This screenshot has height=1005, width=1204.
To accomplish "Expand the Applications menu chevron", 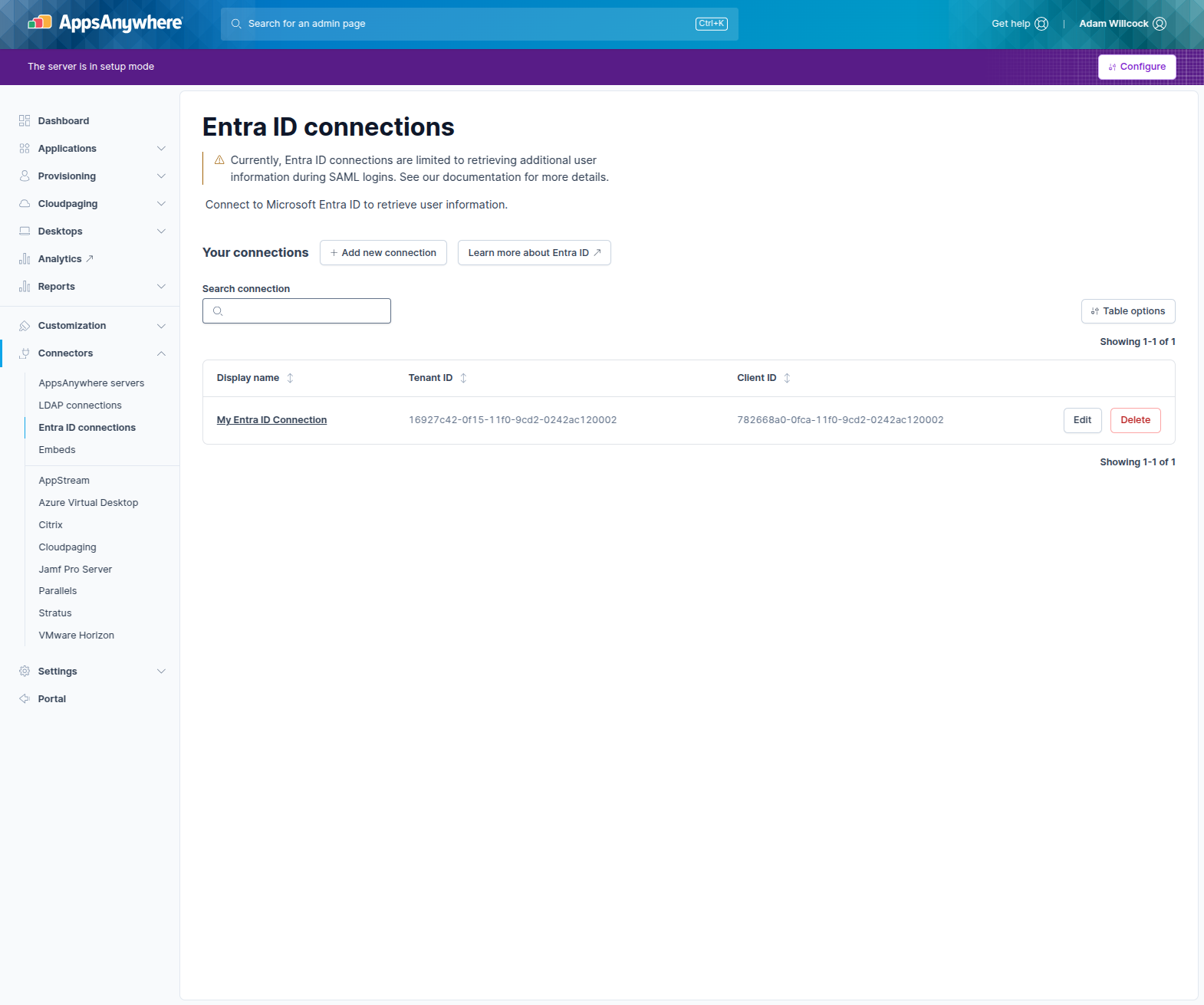I will [x=161, y=149].
